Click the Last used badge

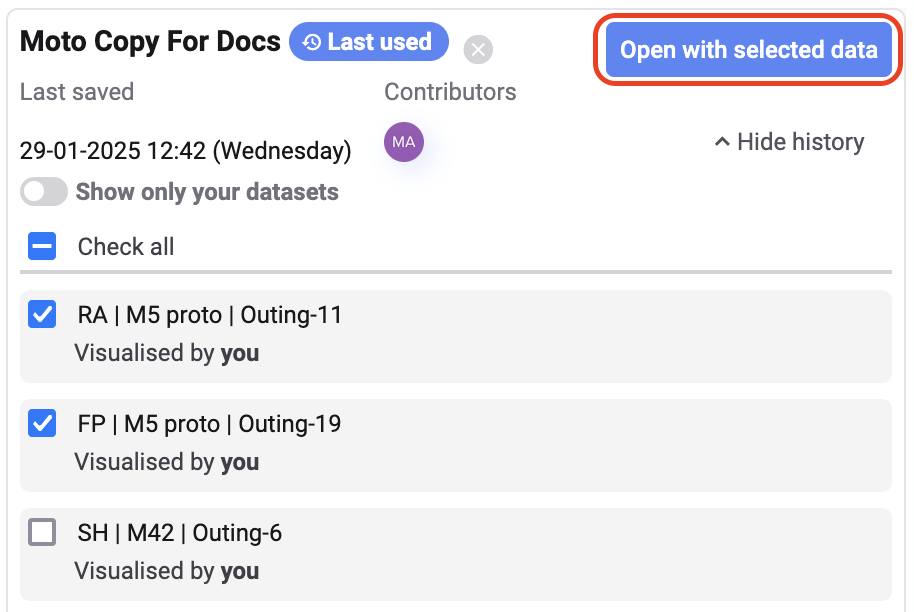pyautogui.click(x=369, y=42)
